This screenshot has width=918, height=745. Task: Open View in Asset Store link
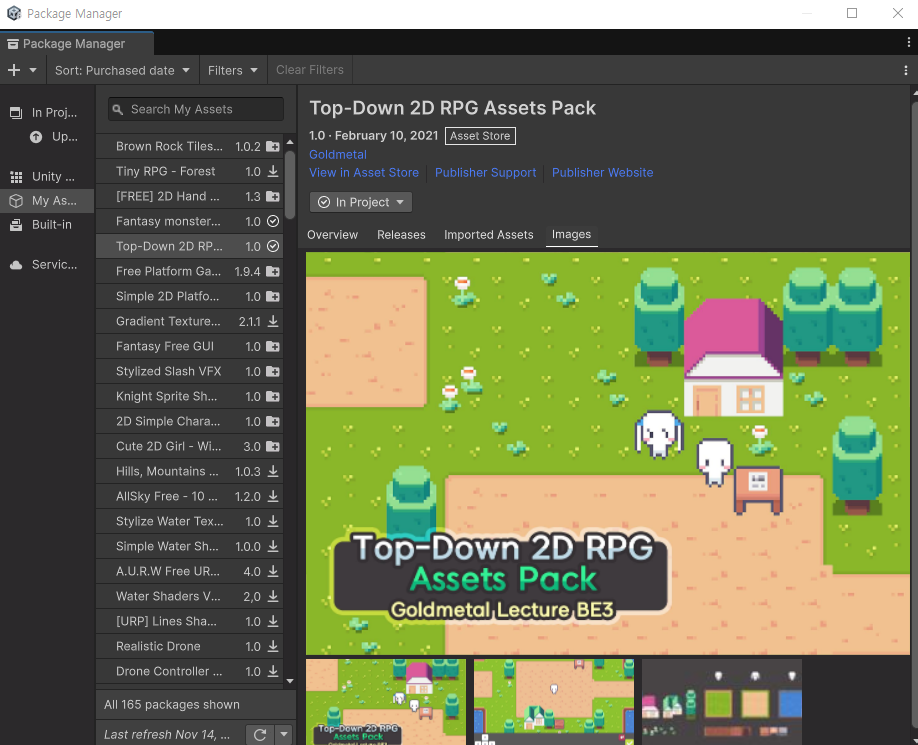364,173
